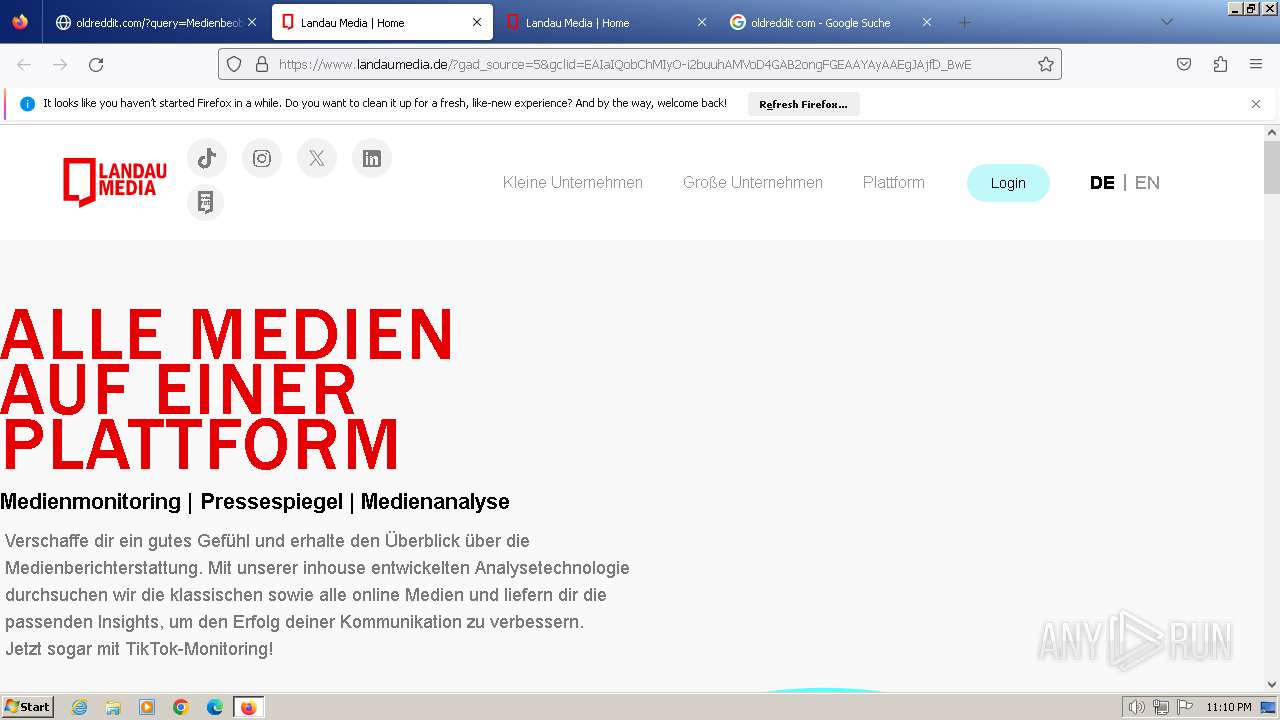Viewport: 1280px width, 720px height.
Task: Click Refresh Firefox… button
Action: point(803,104)
